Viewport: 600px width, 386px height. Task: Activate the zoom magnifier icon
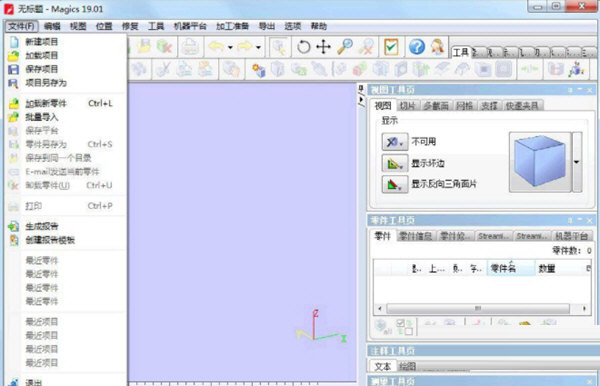pyautogui.click(x=345, y=47)
